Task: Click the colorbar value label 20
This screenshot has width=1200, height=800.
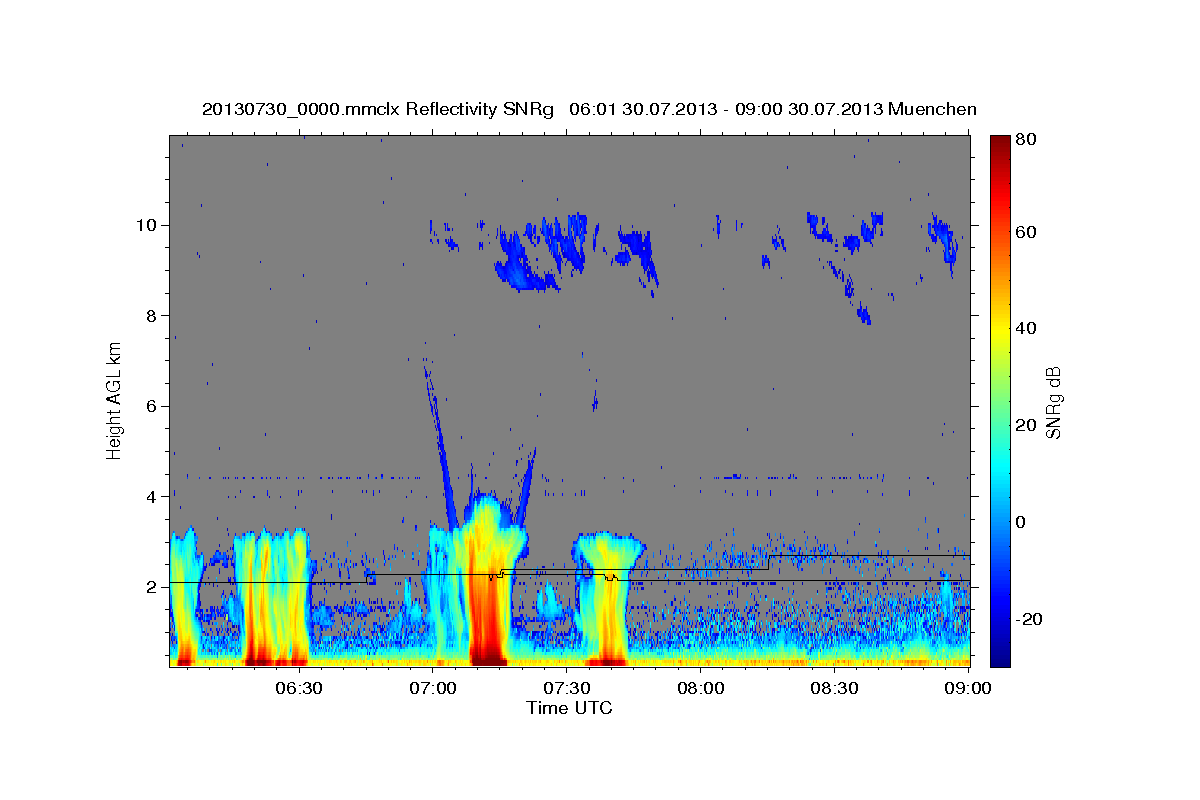Action: (x=1025, y=425)
